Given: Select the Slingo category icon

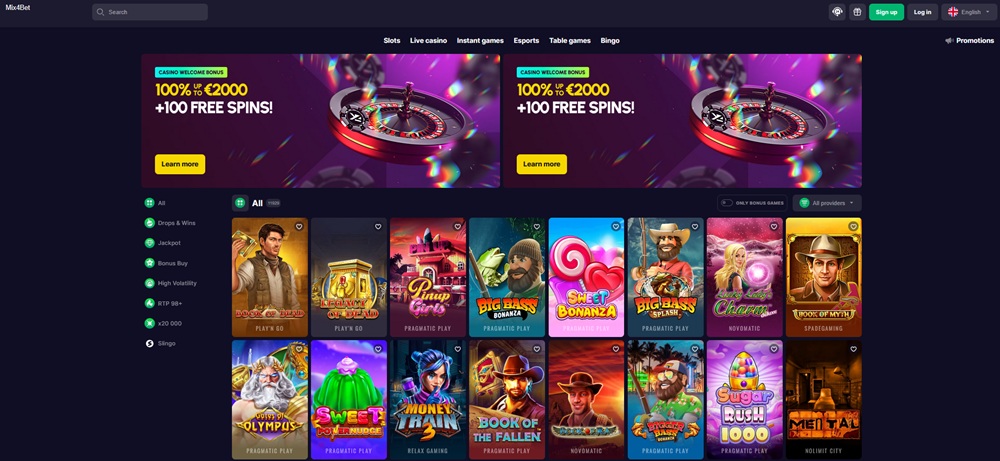Looking at the screenshot, I should [149, 343].
